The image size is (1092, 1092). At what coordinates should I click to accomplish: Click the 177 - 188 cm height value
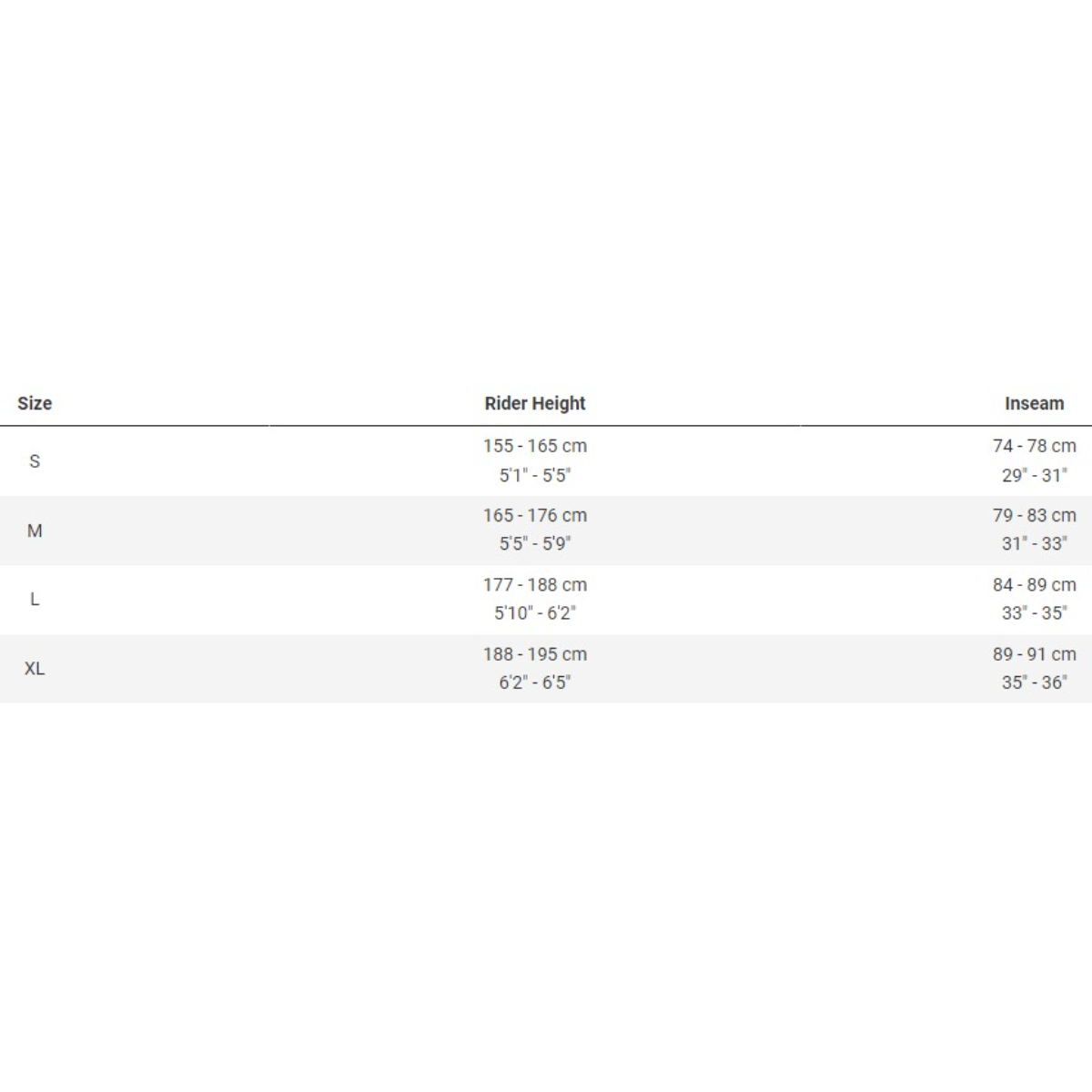535,584
